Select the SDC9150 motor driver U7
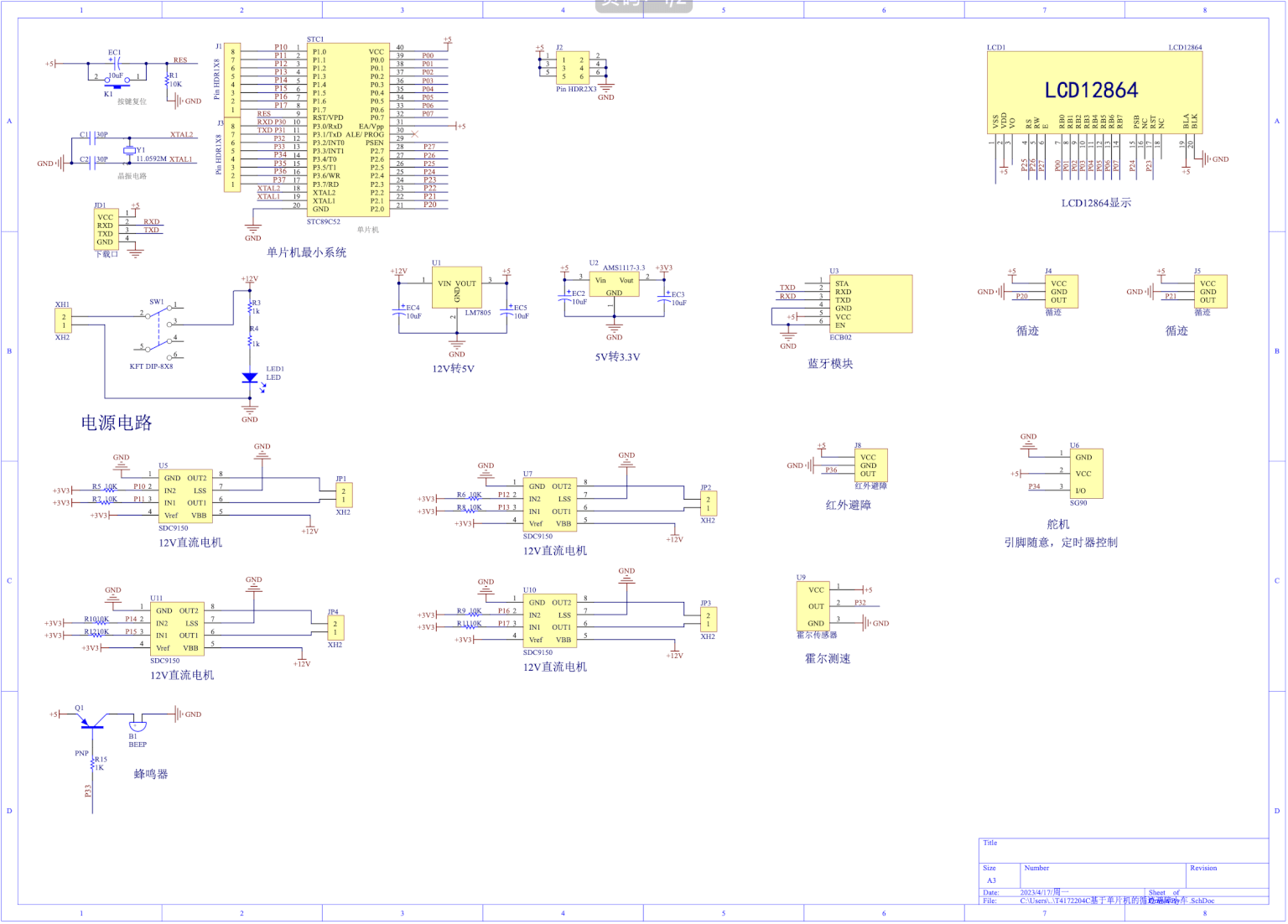 [549, 505]
